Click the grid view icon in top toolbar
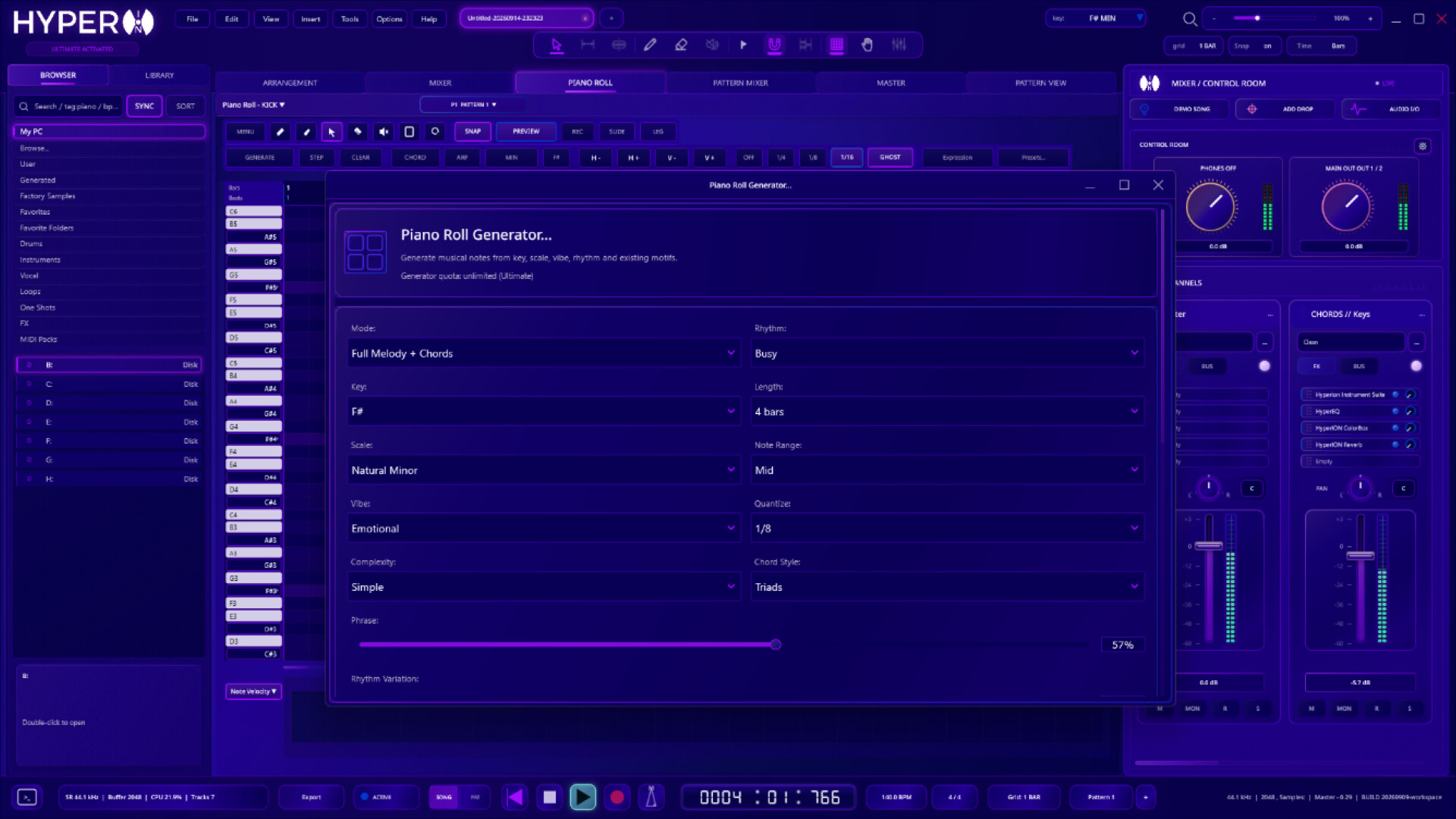1456x819 pixels. coord(836,45)
